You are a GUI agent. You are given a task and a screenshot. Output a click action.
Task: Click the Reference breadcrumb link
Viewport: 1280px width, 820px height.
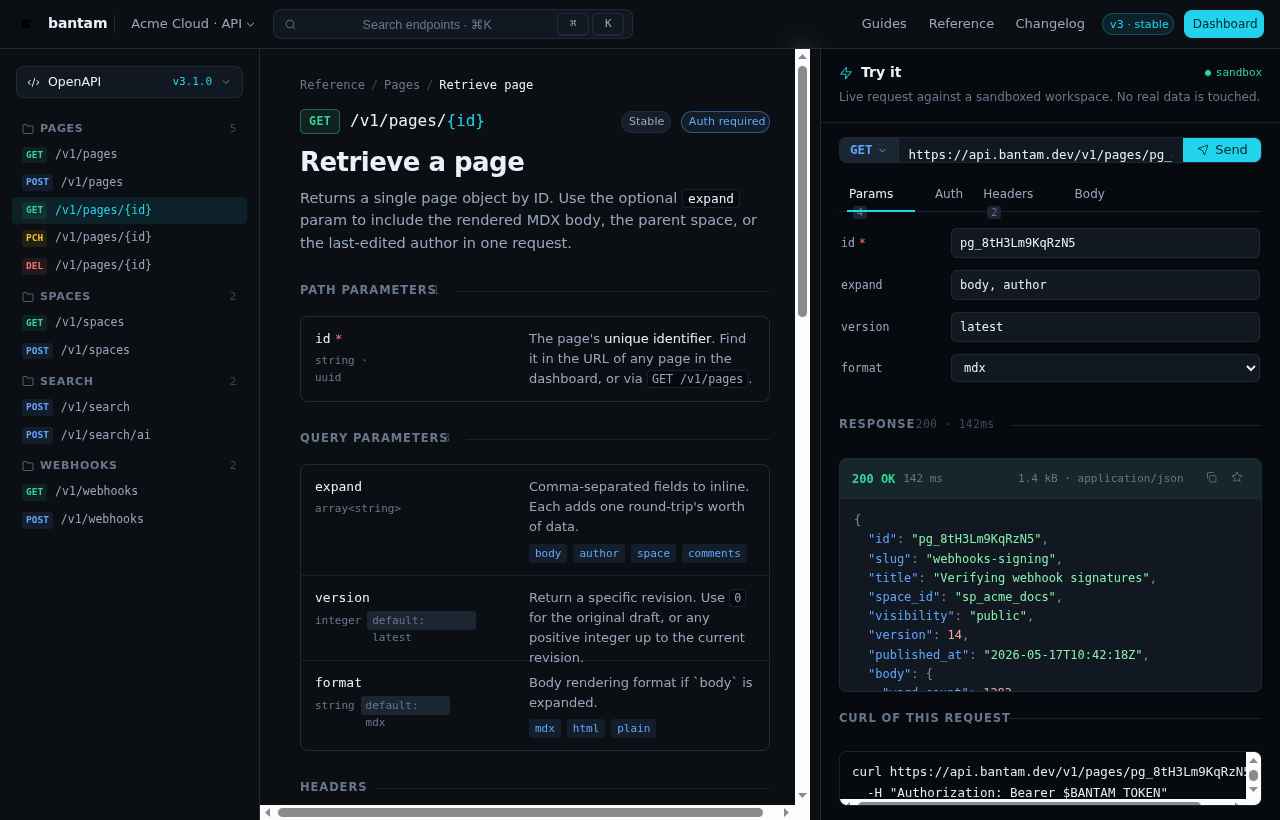tap(332, 85)
